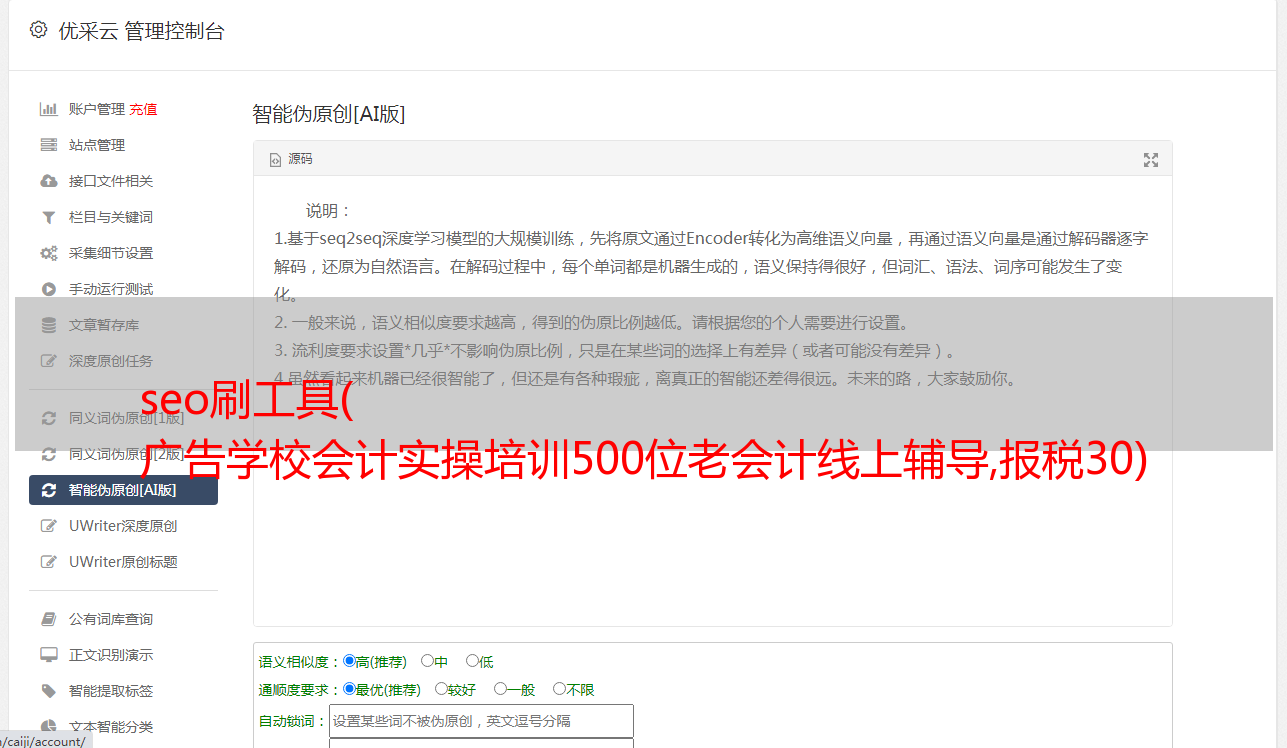The width and height of the screenshot is (1287, 748).
Task: Open UWriter深度原创 in the sidebar
Action: click(x=124, y=526)
